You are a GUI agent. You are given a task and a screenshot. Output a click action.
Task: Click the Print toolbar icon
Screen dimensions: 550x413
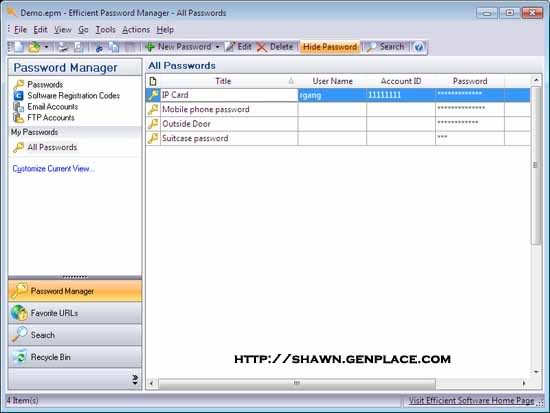(63, 47)
